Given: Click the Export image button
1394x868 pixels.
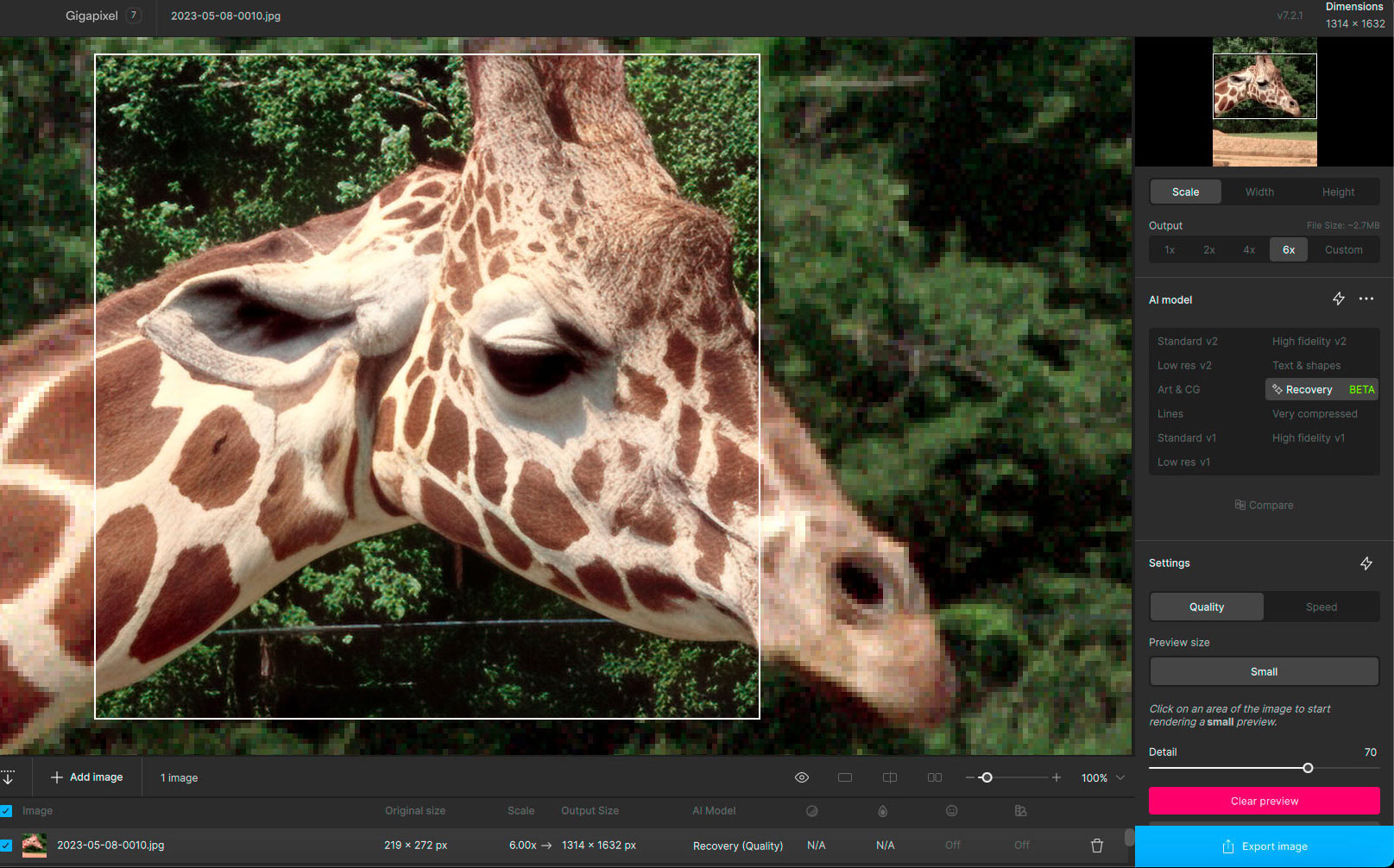Looking at the screenshot, I should (x=1264, y=846).
